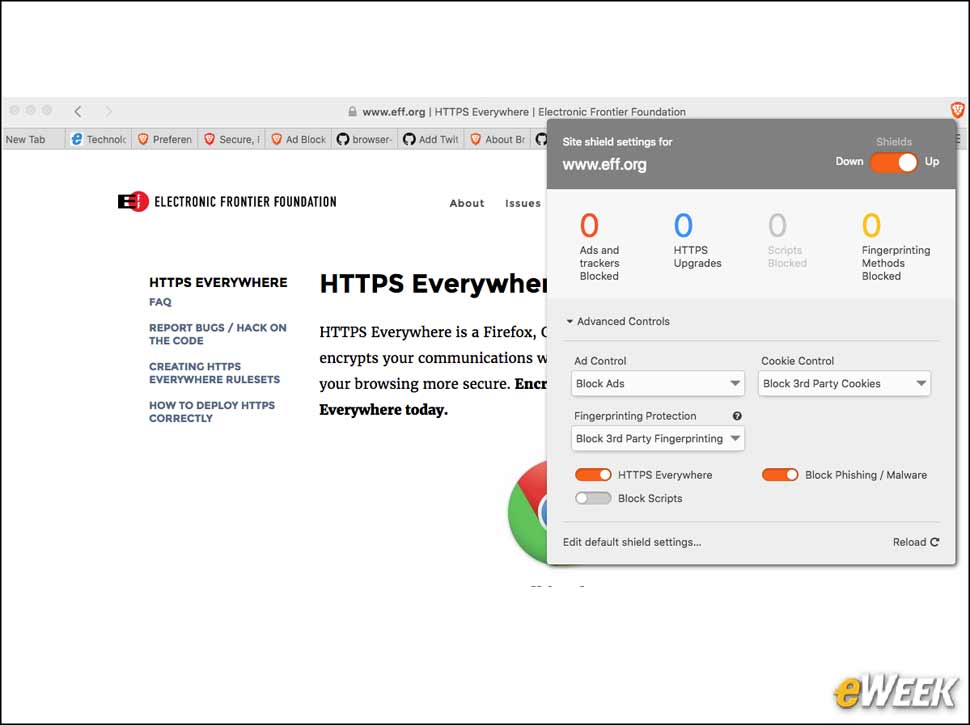
Task: Toggle Shields Down/Up switch
Action: (893, 162)
